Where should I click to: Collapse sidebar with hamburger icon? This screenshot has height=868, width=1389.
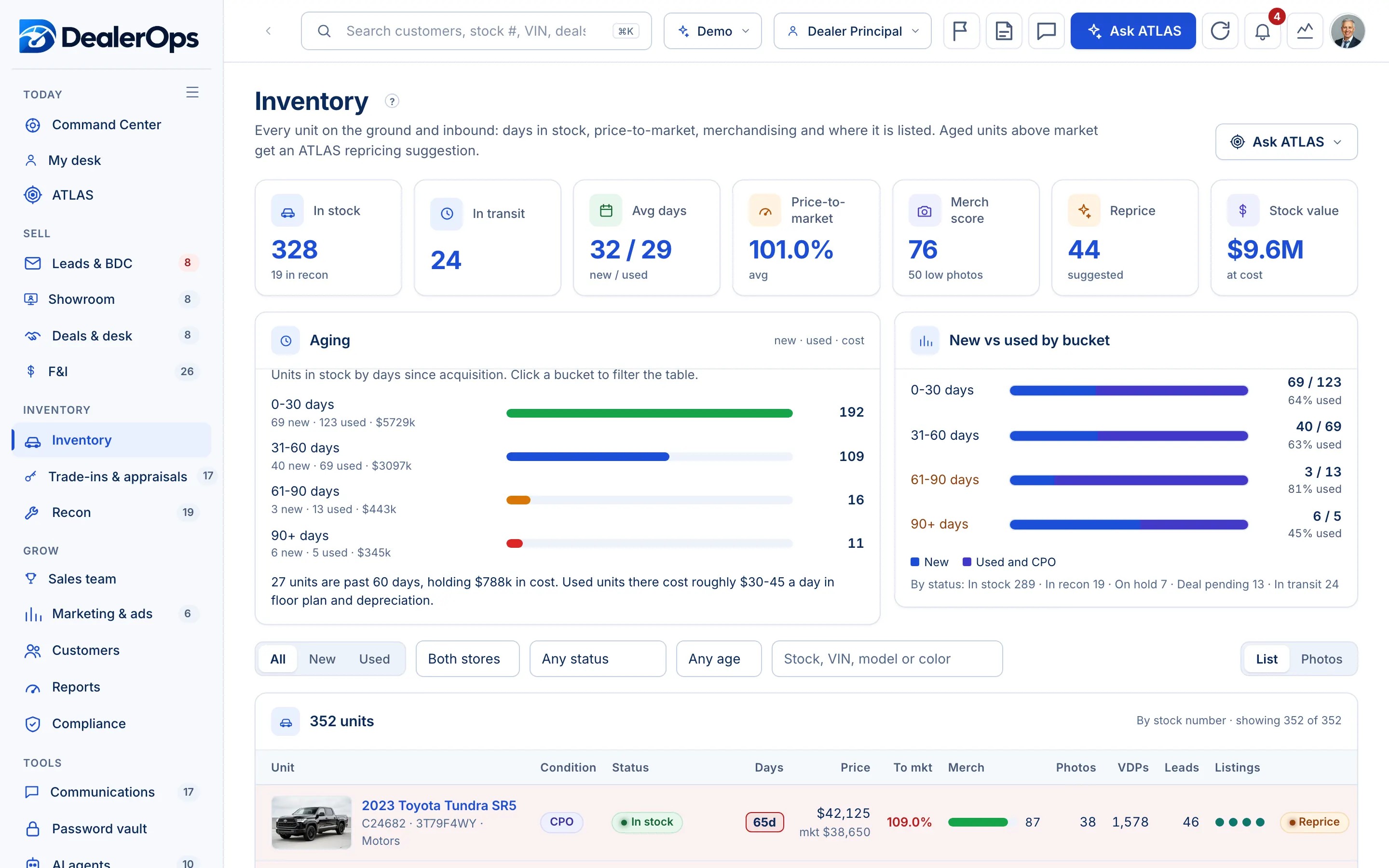[x=192, y=93]
